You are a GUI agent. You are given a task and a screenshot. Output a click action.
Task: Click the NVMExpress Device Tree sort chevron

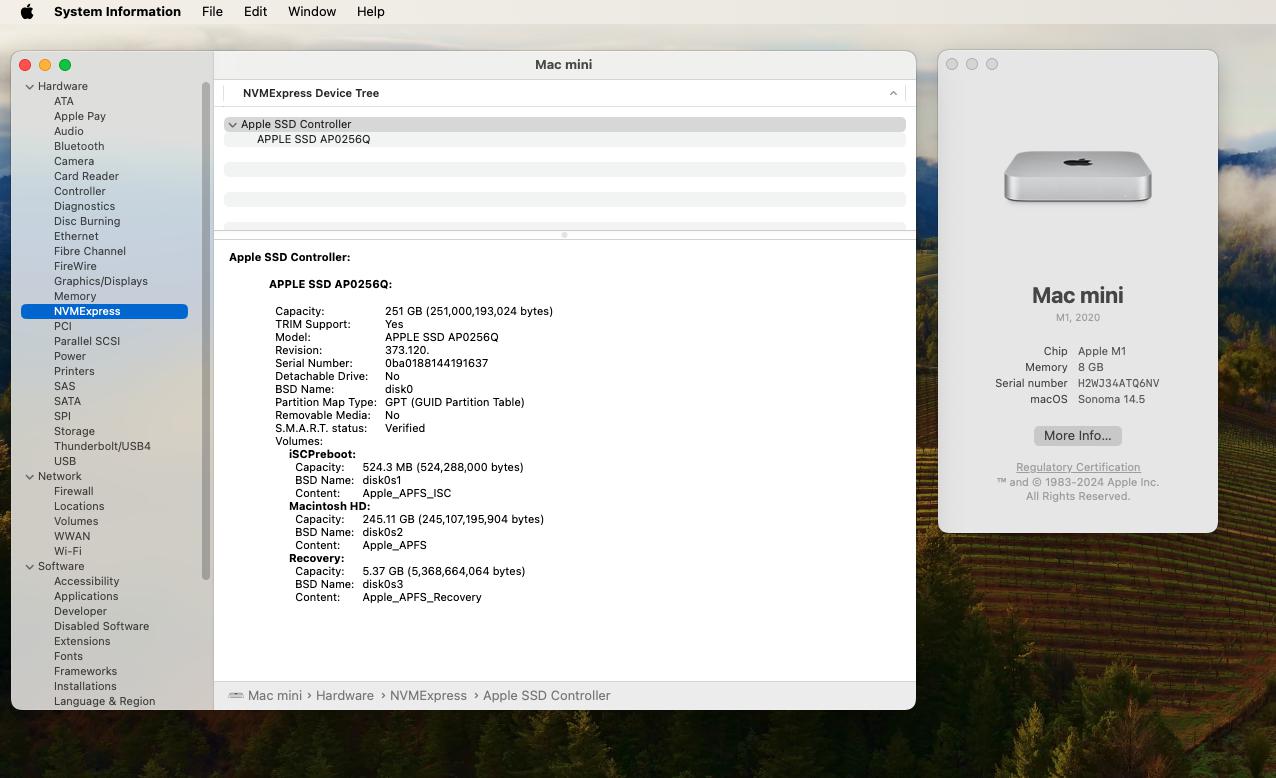point(893,93)
